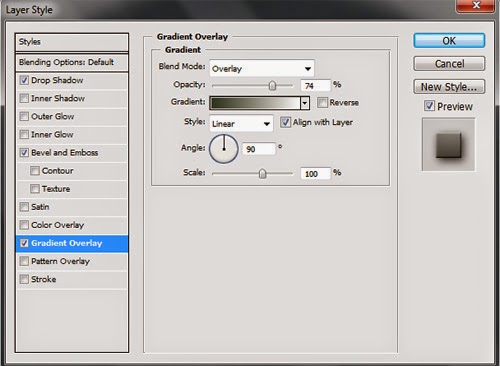Click the Scale slider handle
This screenshot has width=500, height=366.
tap(263, 174)
